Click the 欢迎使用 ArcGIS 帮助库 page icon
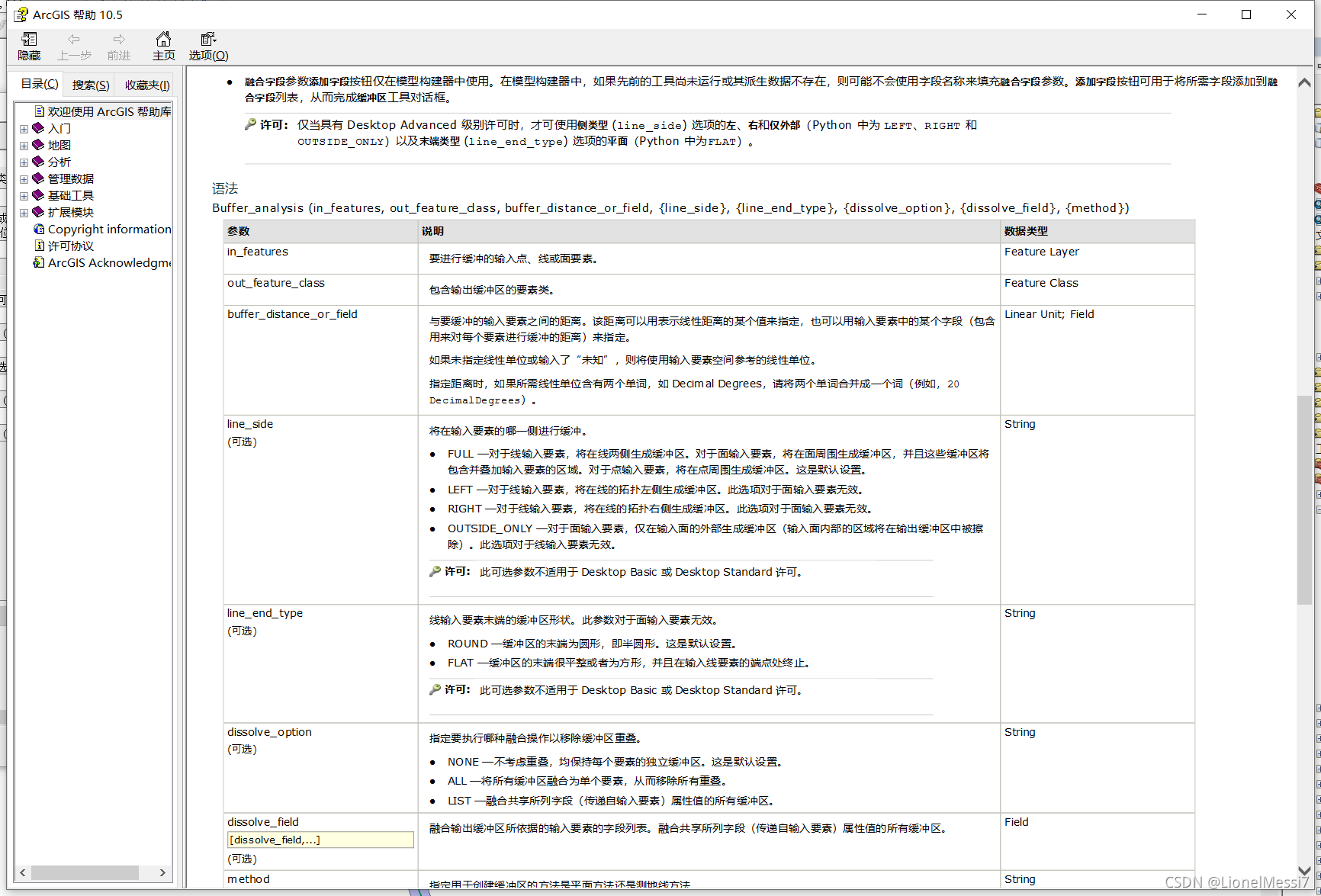1321x896 pixels. 40,111
